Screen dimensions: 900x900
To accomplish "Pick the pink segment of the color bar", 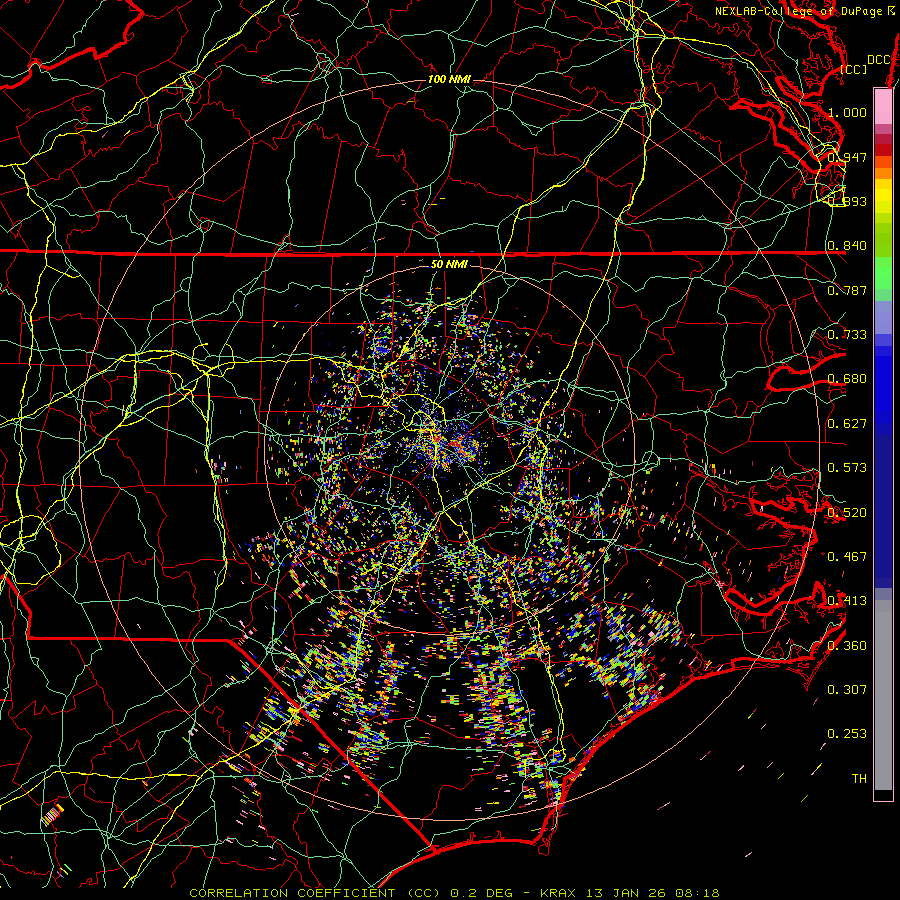I will tap(883, 106).
